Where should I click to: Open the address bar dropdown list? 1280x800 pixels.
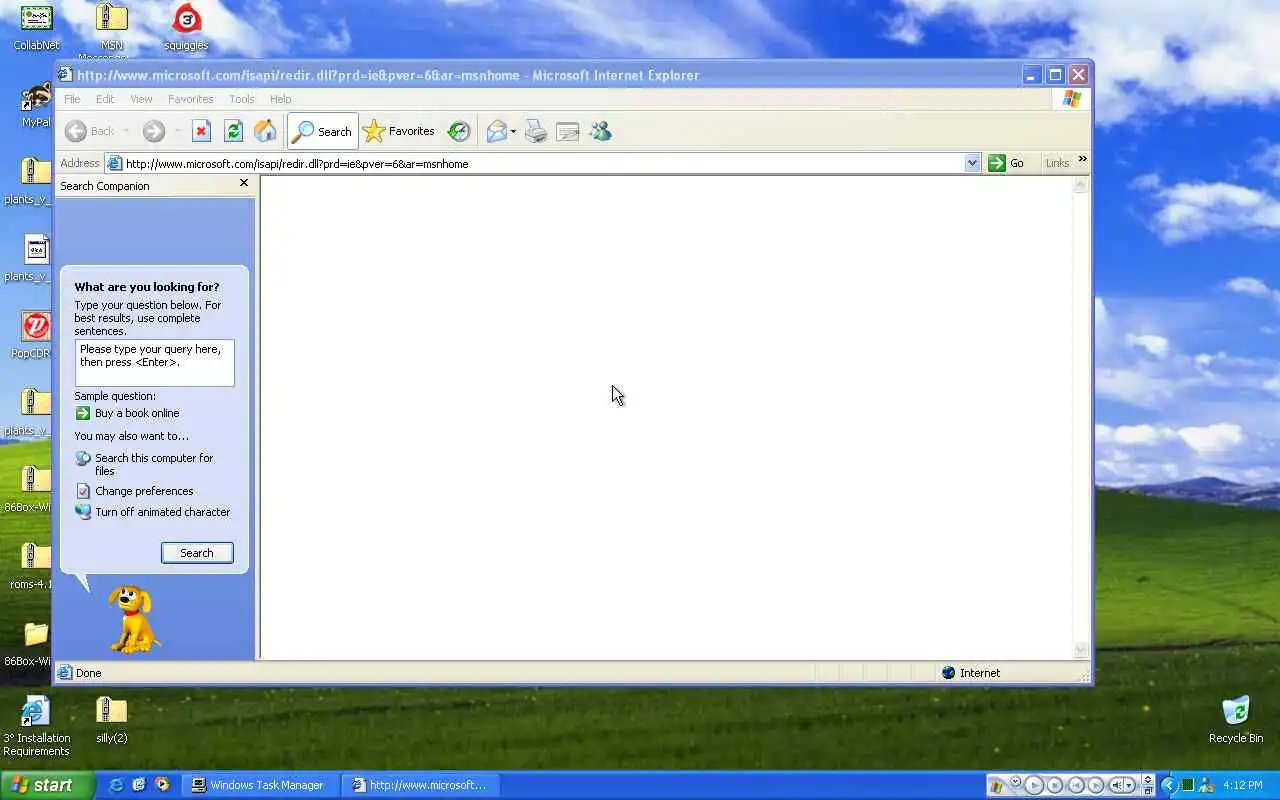point(972,163)
